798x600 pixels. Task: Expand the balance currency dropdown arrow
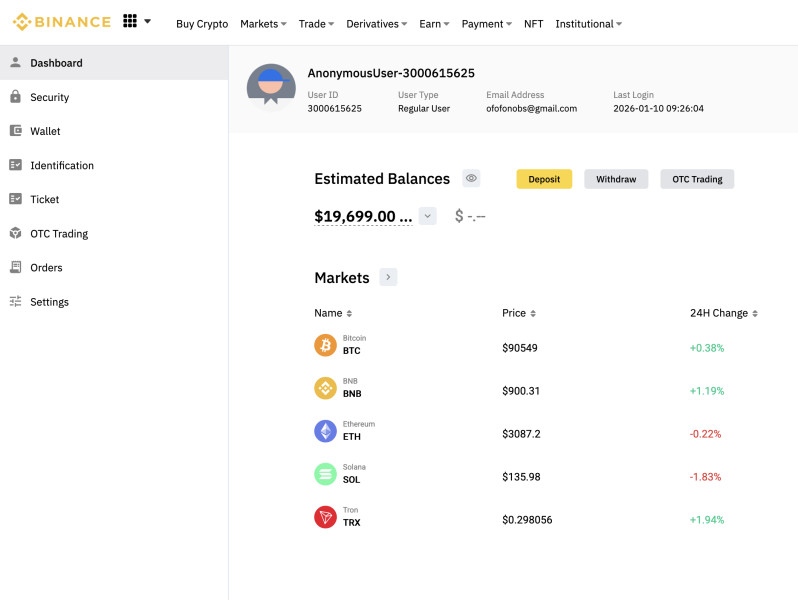(427, 215)
